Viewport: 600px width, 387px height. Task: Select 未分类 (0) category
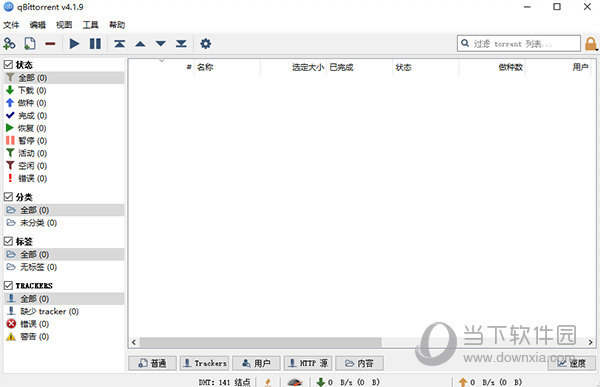[64, 223]
